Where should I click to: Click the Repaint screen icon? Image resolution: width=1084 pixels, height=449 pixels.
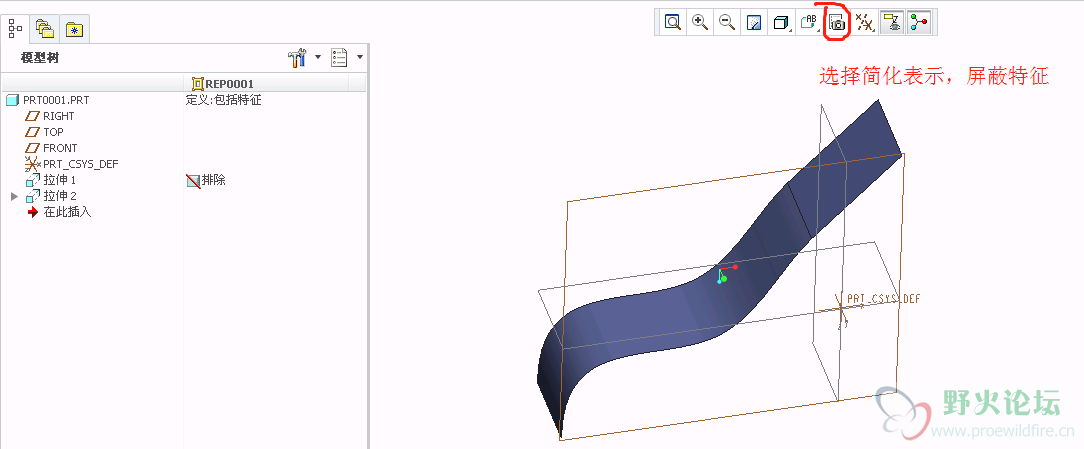point(754,23)
